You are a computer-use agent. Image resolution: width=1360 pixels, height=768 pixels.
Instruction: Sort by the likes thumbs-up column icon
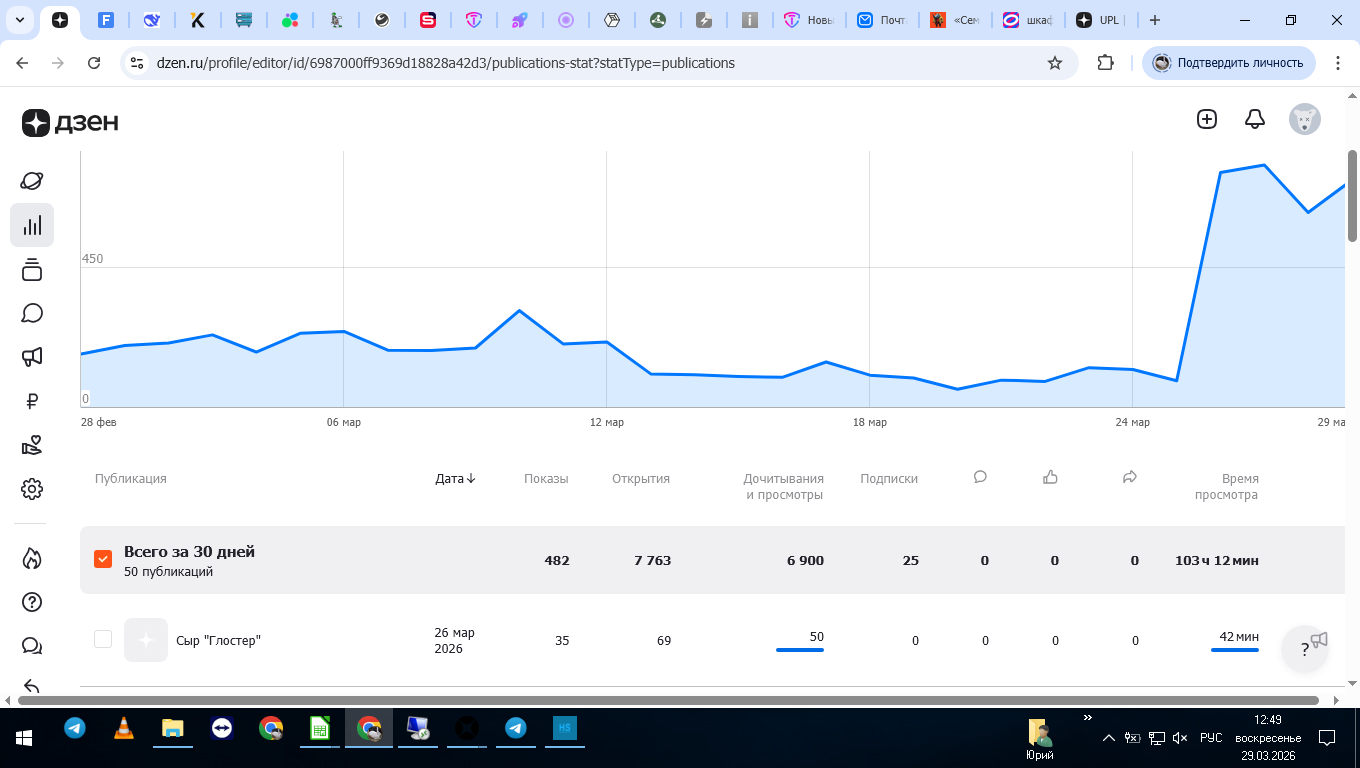click(1050, 478)
